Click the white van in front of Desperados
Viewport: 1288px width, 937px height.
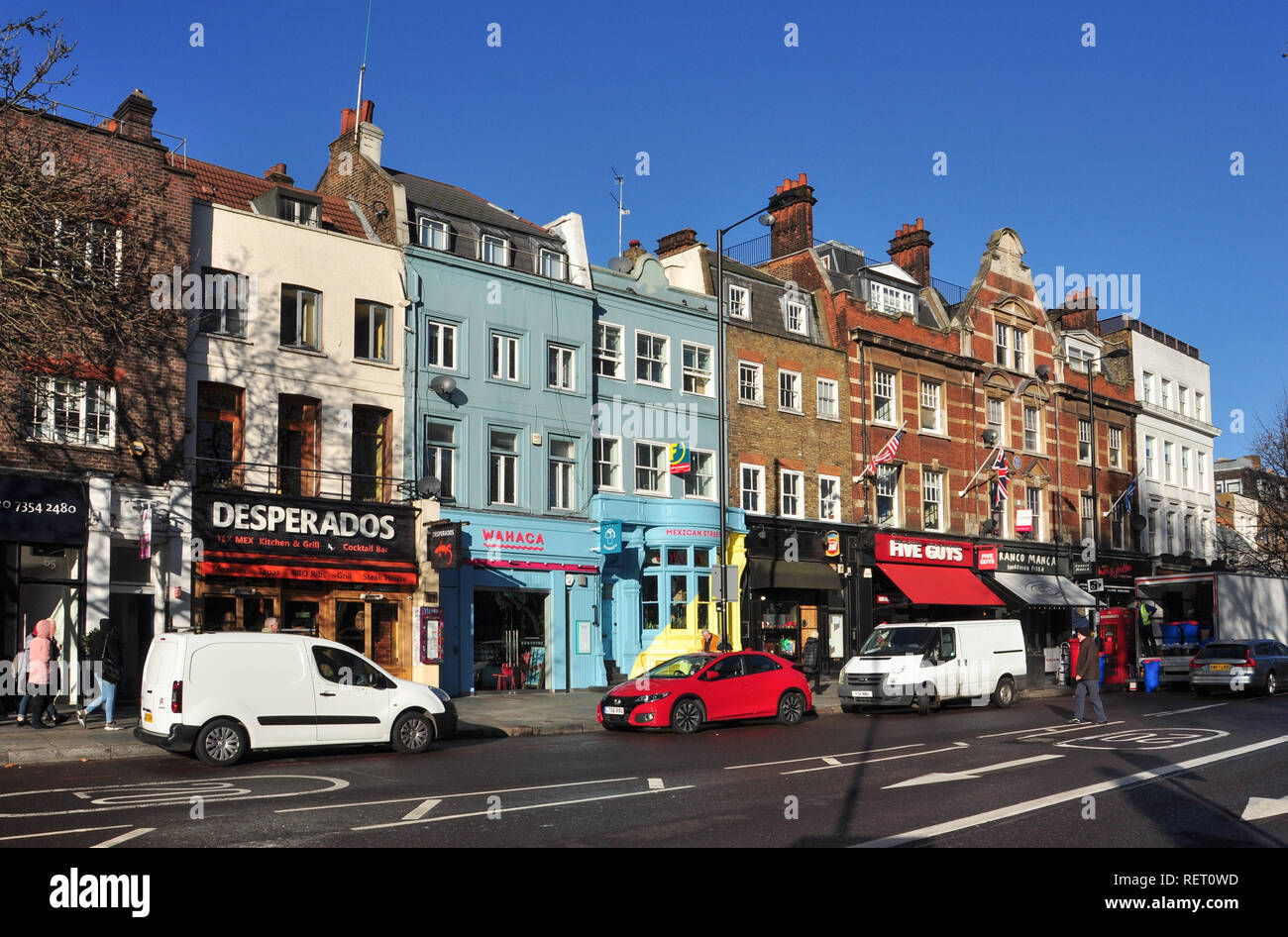[x=294, y=696]
